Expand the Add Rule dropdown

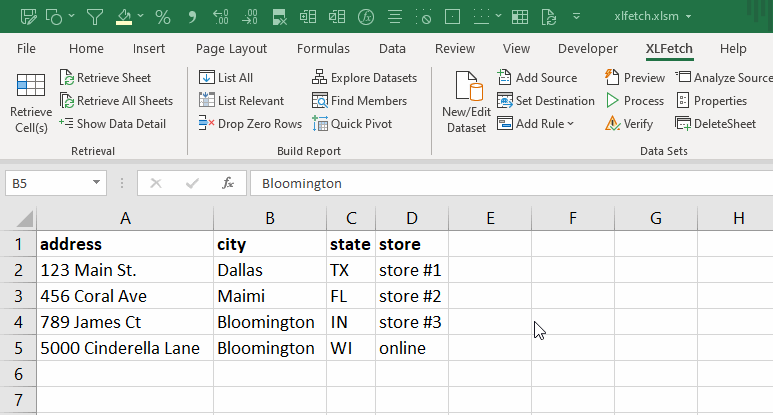(x=570, y=124)
